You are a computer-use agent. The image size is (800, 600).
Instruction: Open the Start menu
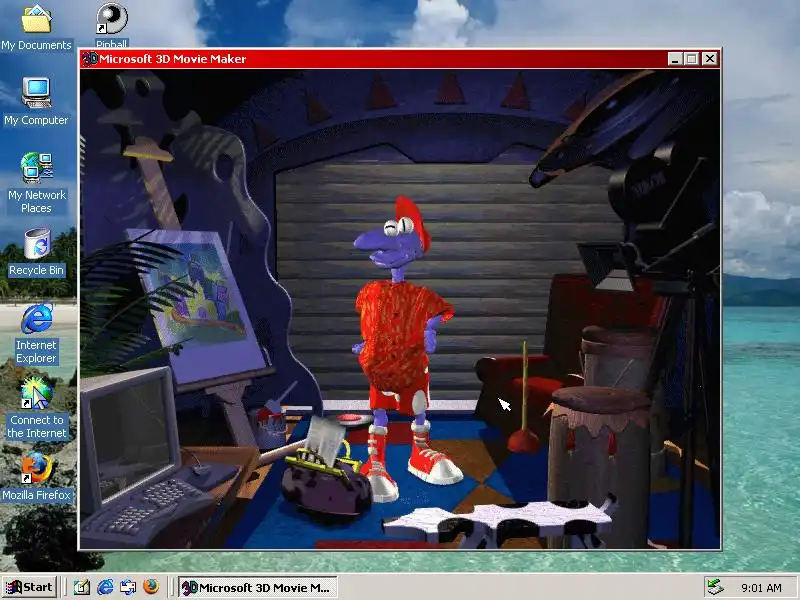tap(30, 587)
